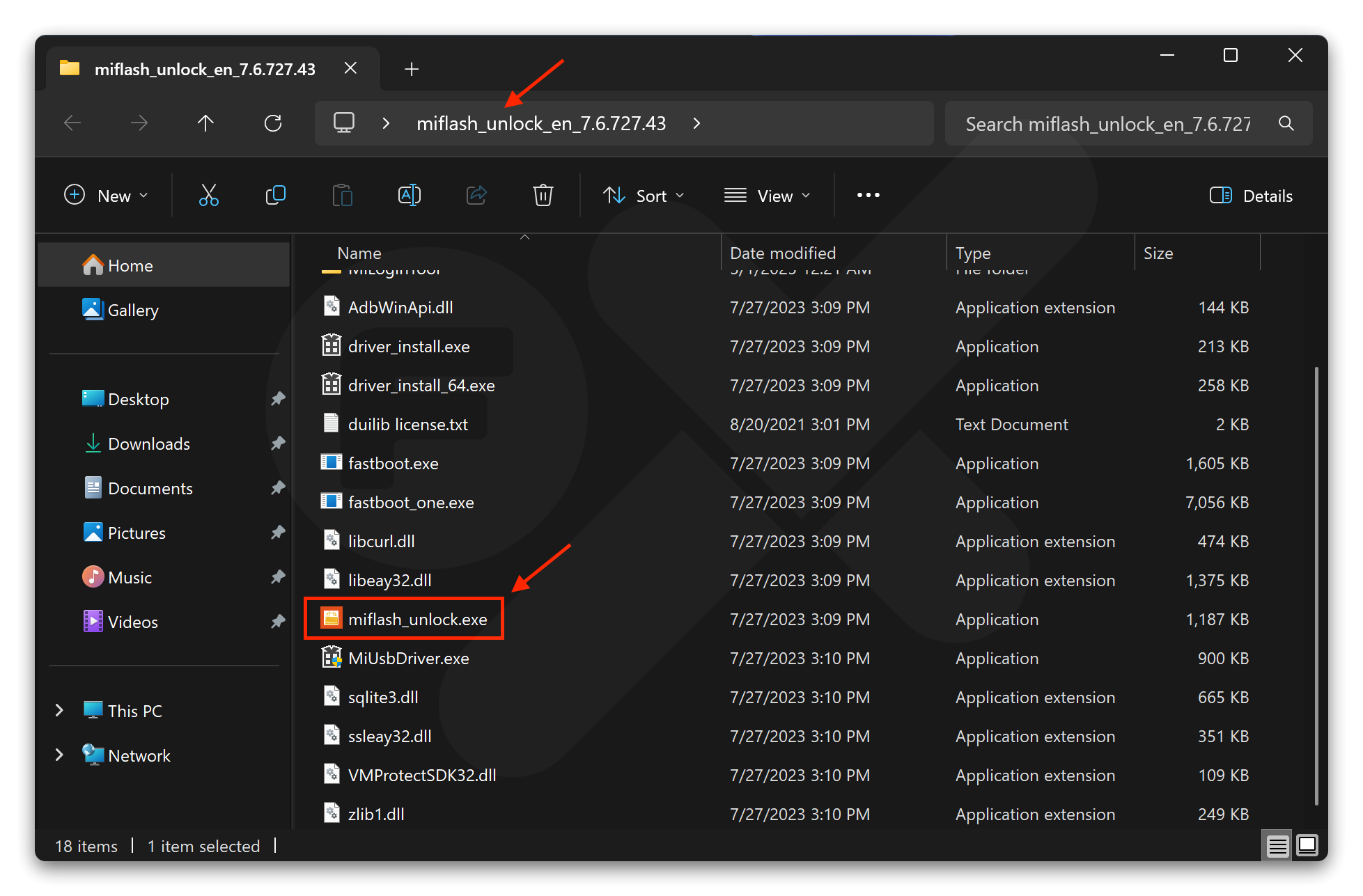1363x896 pixels.
Task: Go up one folder level
Action: coord(205,123)
